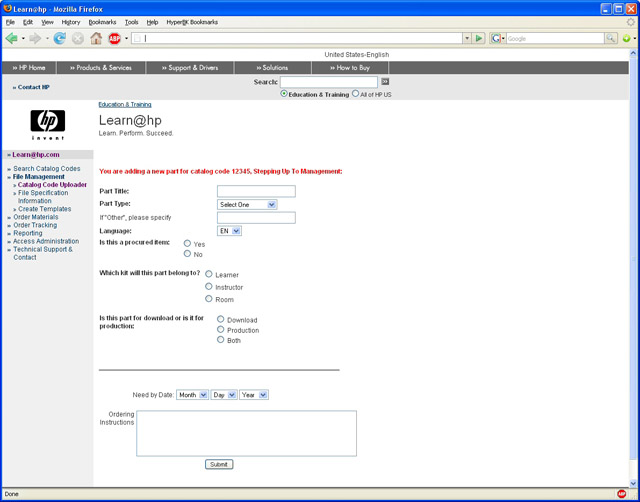Click the throbber activity indicator icon
Viewport: 640px width, 502px height.
click(631, 22)
